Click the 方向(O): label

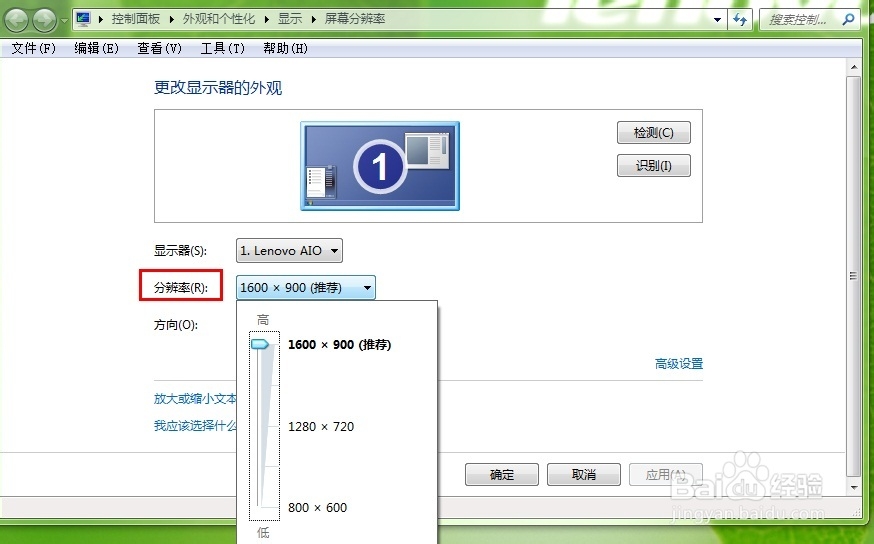(x=176, y=325)
